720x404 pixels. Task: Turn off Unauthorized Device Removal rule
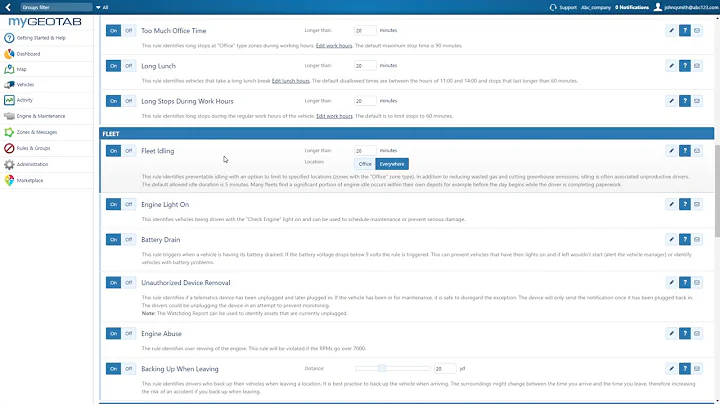[x=129, y=283]
